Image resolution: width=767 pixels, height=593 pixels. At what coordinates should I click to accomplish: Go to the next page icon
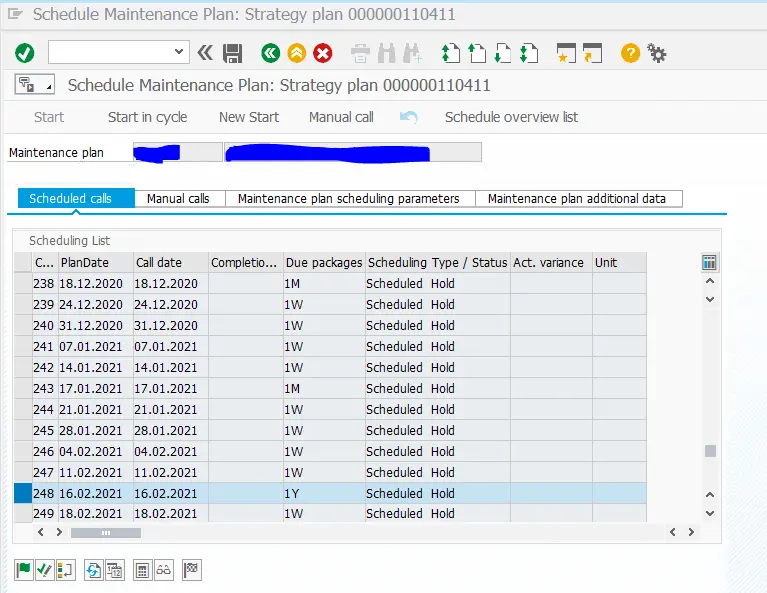pos(502,53)
